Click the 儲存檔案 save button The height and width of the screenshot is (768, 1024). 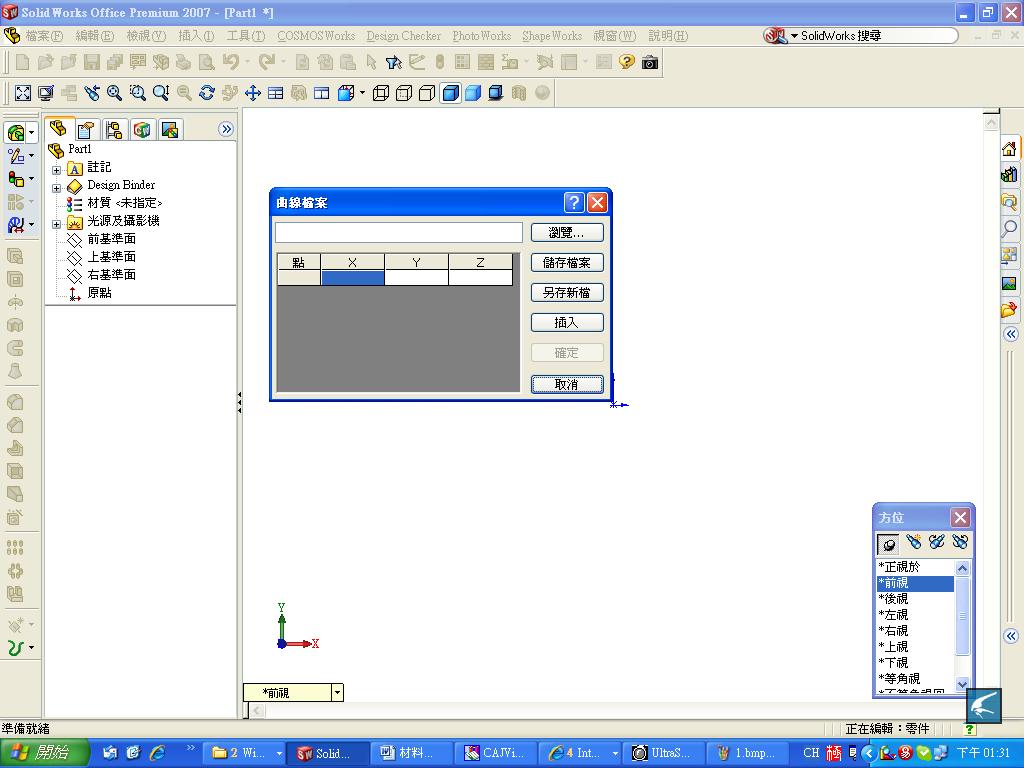point(567,263)
